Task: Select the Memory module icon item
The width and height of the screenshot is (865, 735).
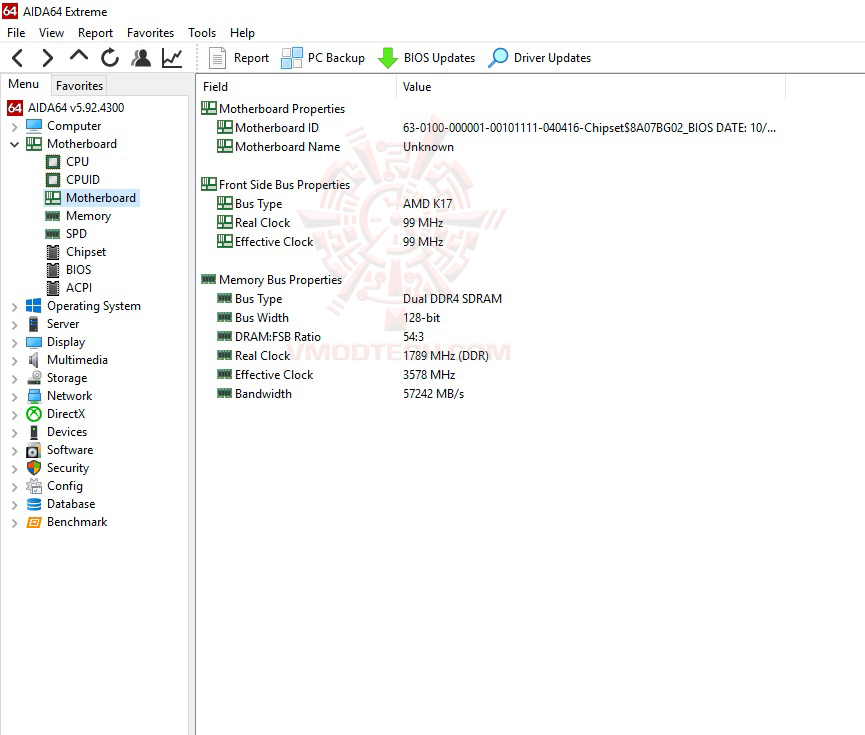Action: (53, 216)
